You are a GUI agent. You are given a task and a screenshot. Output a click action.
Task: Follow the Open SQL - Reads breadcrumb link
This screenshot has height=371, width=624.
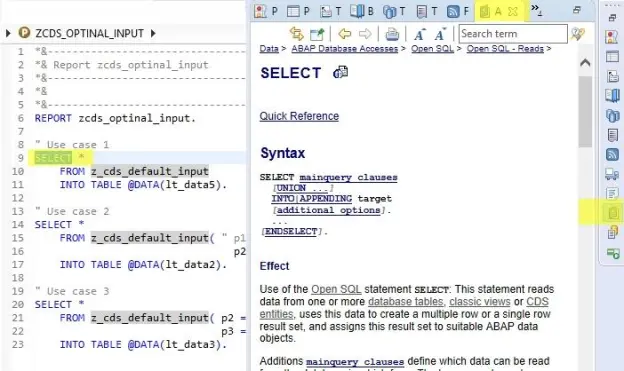pyautogui.click(x=505, y=49)
